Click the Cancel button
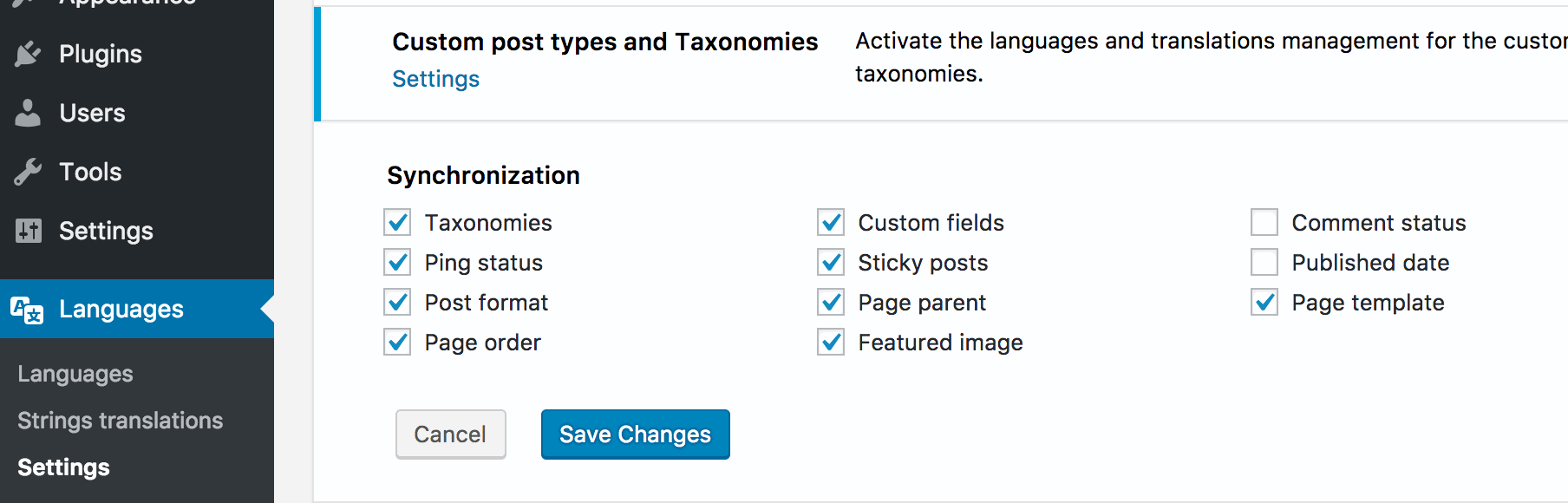Screen dimensions: 1568x503 point(450,434)
